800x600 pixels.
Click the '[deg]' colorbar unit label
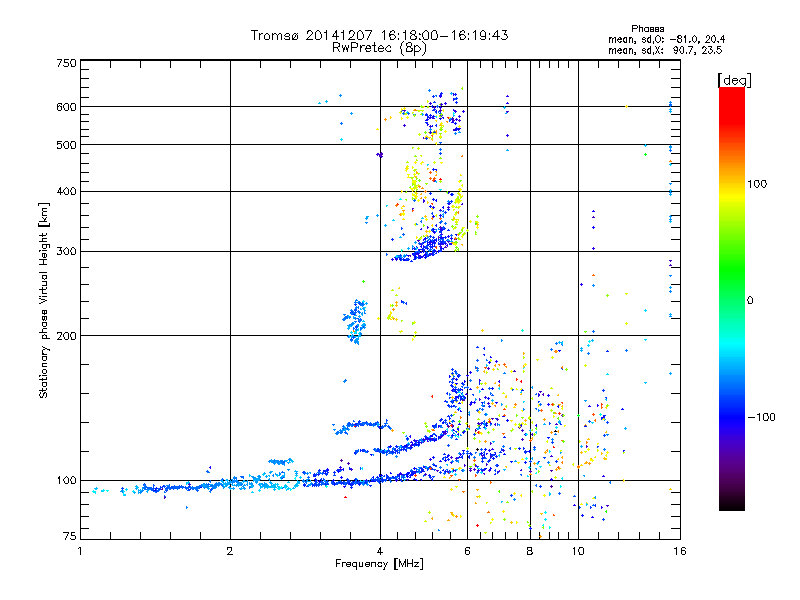734,80
